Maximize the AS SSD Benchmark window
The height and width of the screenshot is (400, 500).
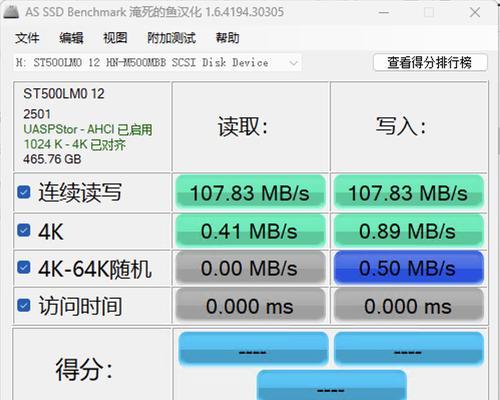click(429, 13)
